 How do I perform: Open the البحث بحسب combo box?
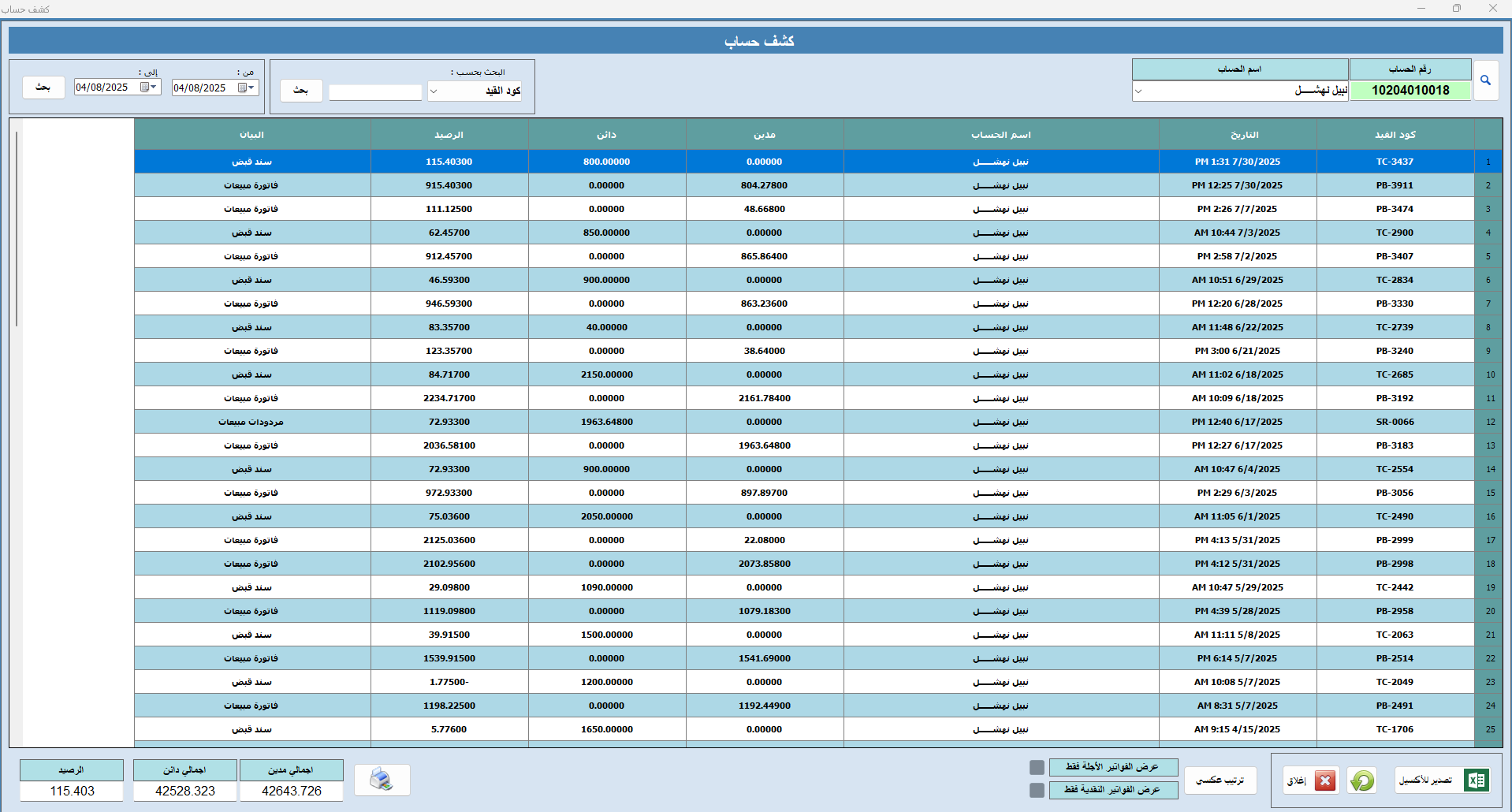coord(433,91)
